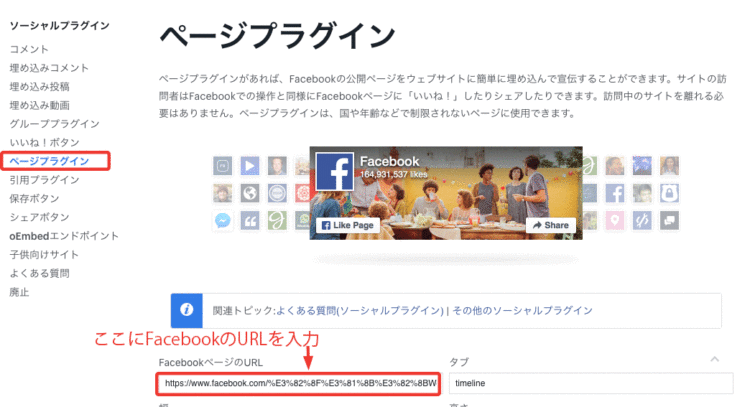Open the よくある質問(ソーシャルプラグイン) link

tap(358, 311)
